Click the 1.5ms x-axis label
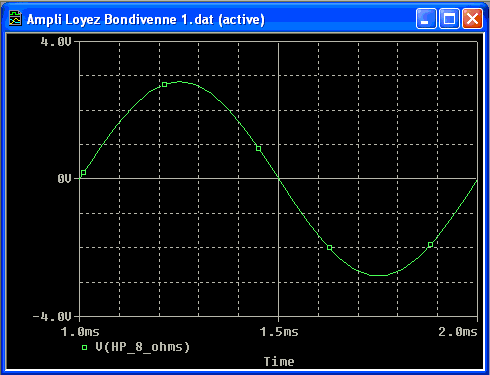Image resolution: width=490 pixels, height=375 pixels. tap(279, 332)
